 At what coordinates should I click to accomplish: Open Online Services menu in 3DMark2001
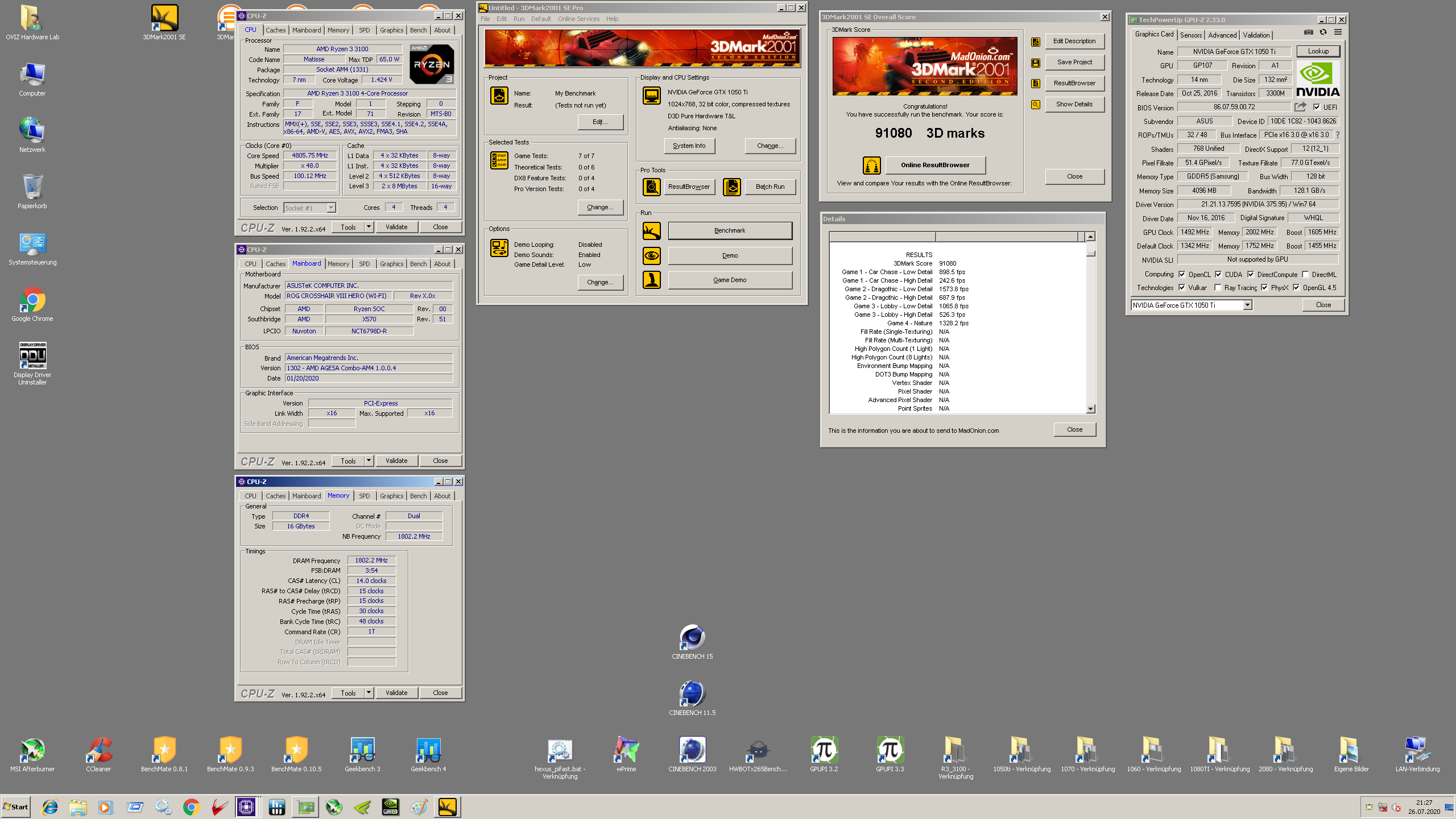pyautogui.click(x=578, y=19)
